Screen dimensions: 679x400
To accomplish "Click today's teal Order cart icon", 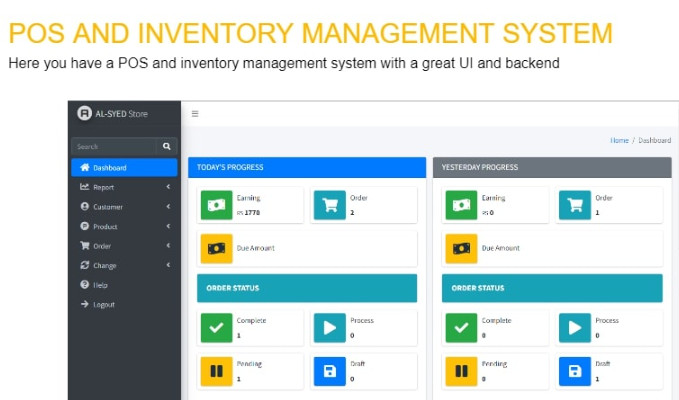I will [330, 205].
